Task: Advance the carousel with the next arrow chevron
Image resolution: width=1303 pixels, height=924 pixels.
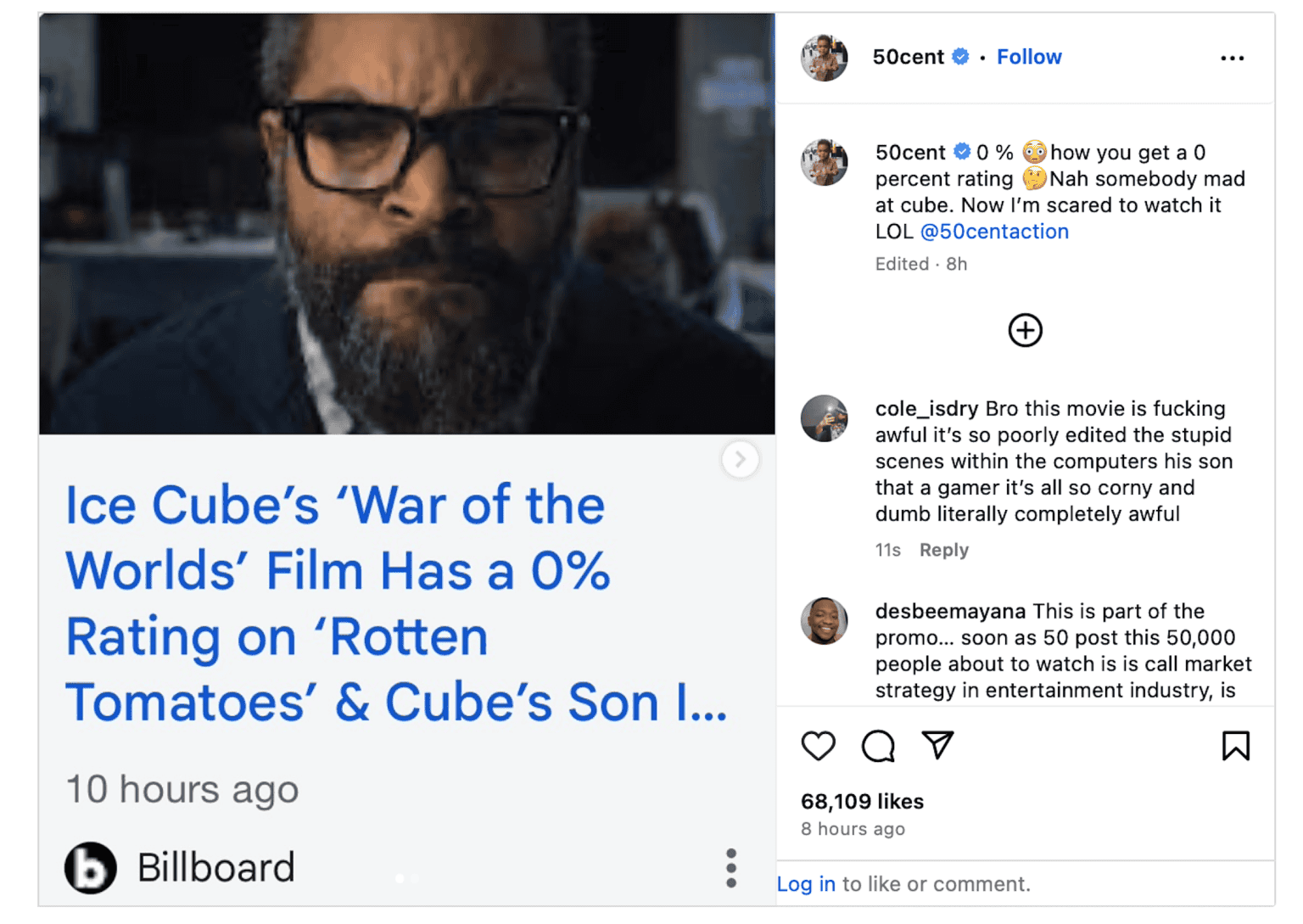Action: click(x=741, y=459)
